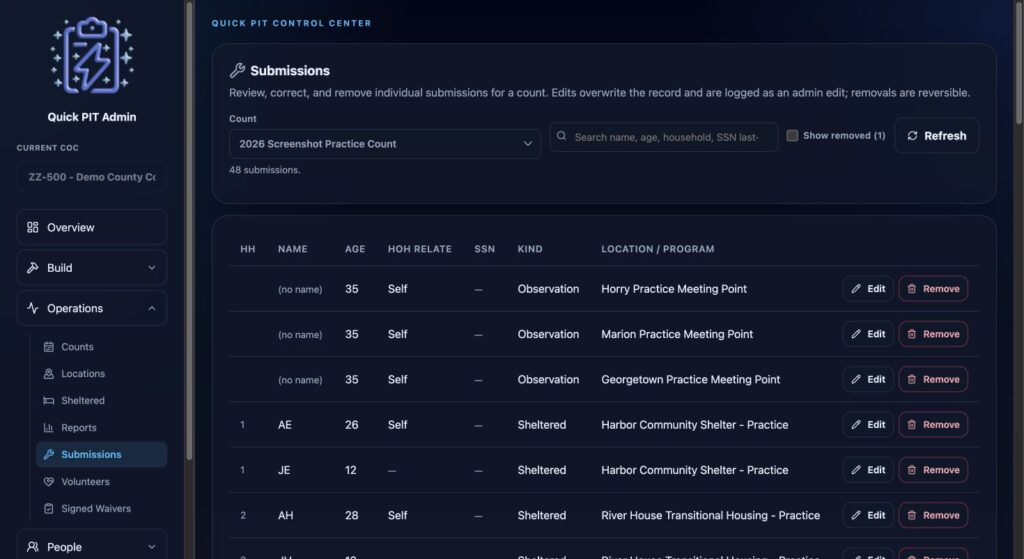Click the LOCATION / PROGRAM column header
Image resolution: width=1024 pixels, height=559 pixels.
tap(658, 249)
